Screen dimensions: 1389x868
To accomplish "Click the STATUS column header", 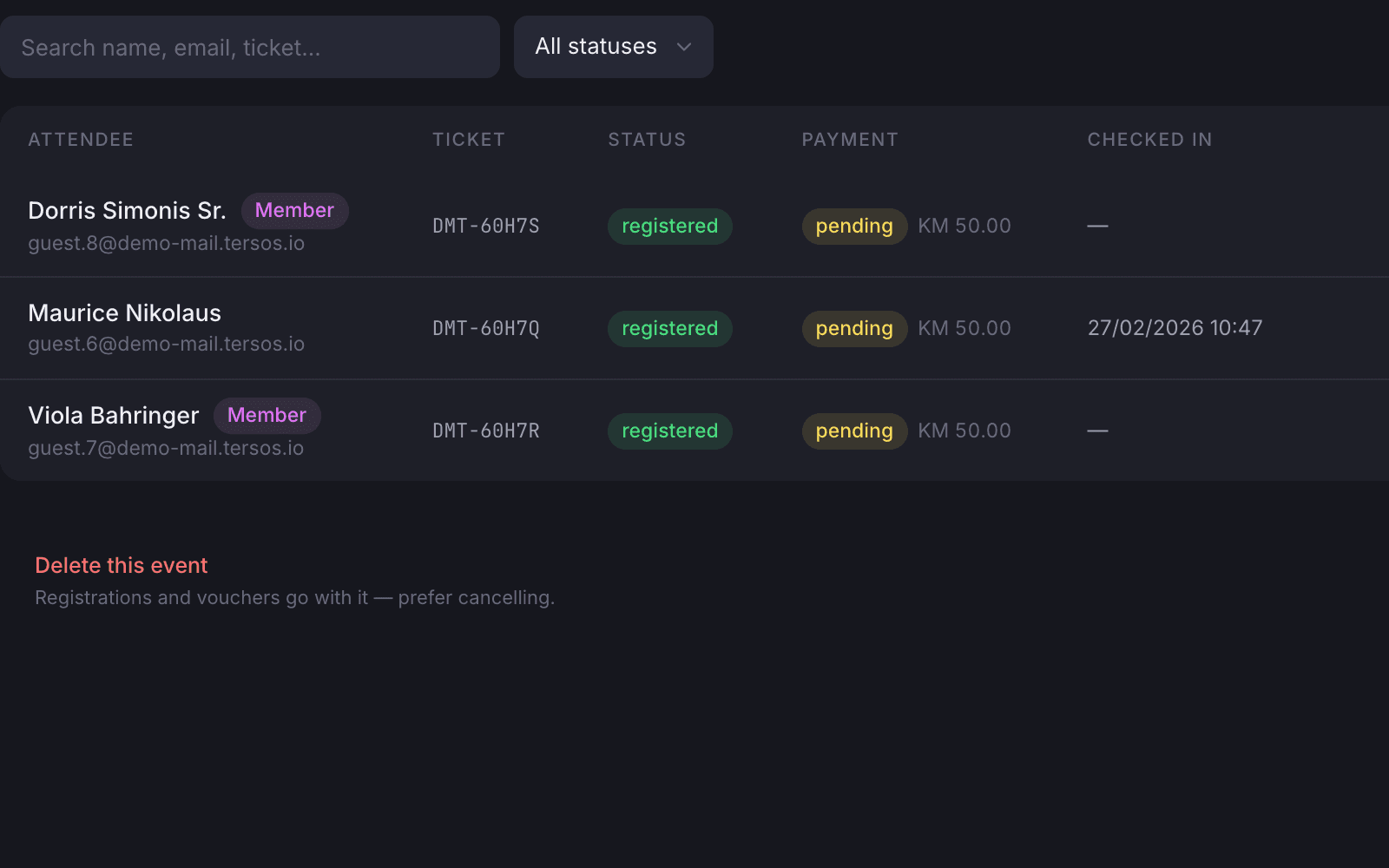I will point(647,139).
